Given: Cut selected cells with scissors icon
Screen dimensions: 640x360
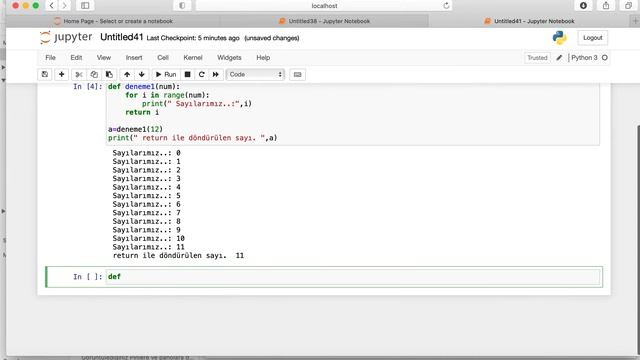Looking at the screenshot, I should coord(79,74).
